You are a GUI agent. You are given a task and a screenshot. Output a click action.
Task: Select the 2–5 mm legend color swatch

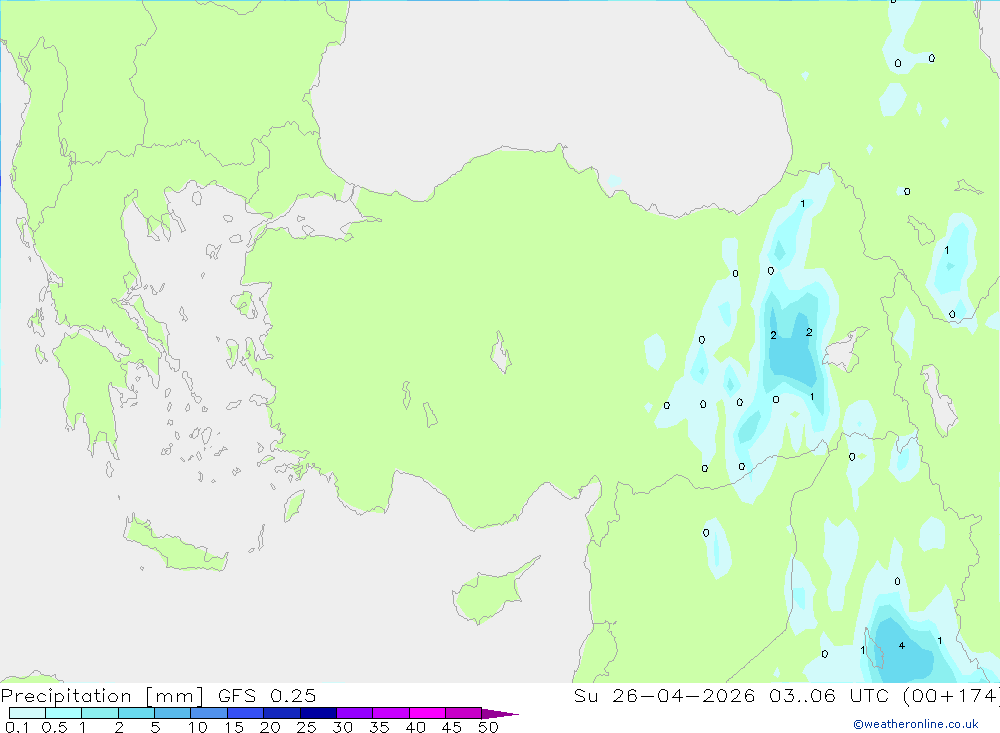coord(136,713)
